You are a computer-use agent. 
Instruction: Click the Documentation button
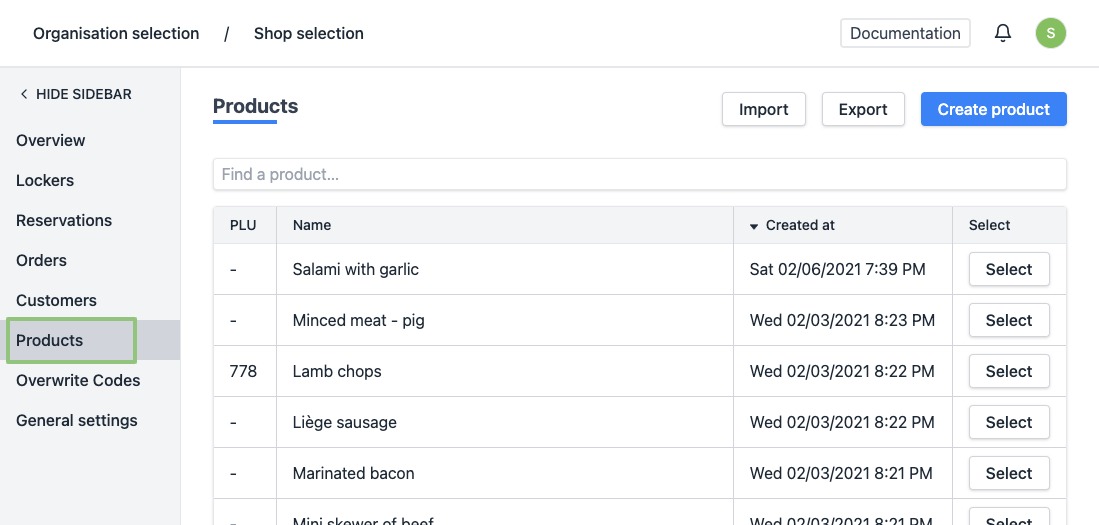pyautogui.click(x=905, y=33)
